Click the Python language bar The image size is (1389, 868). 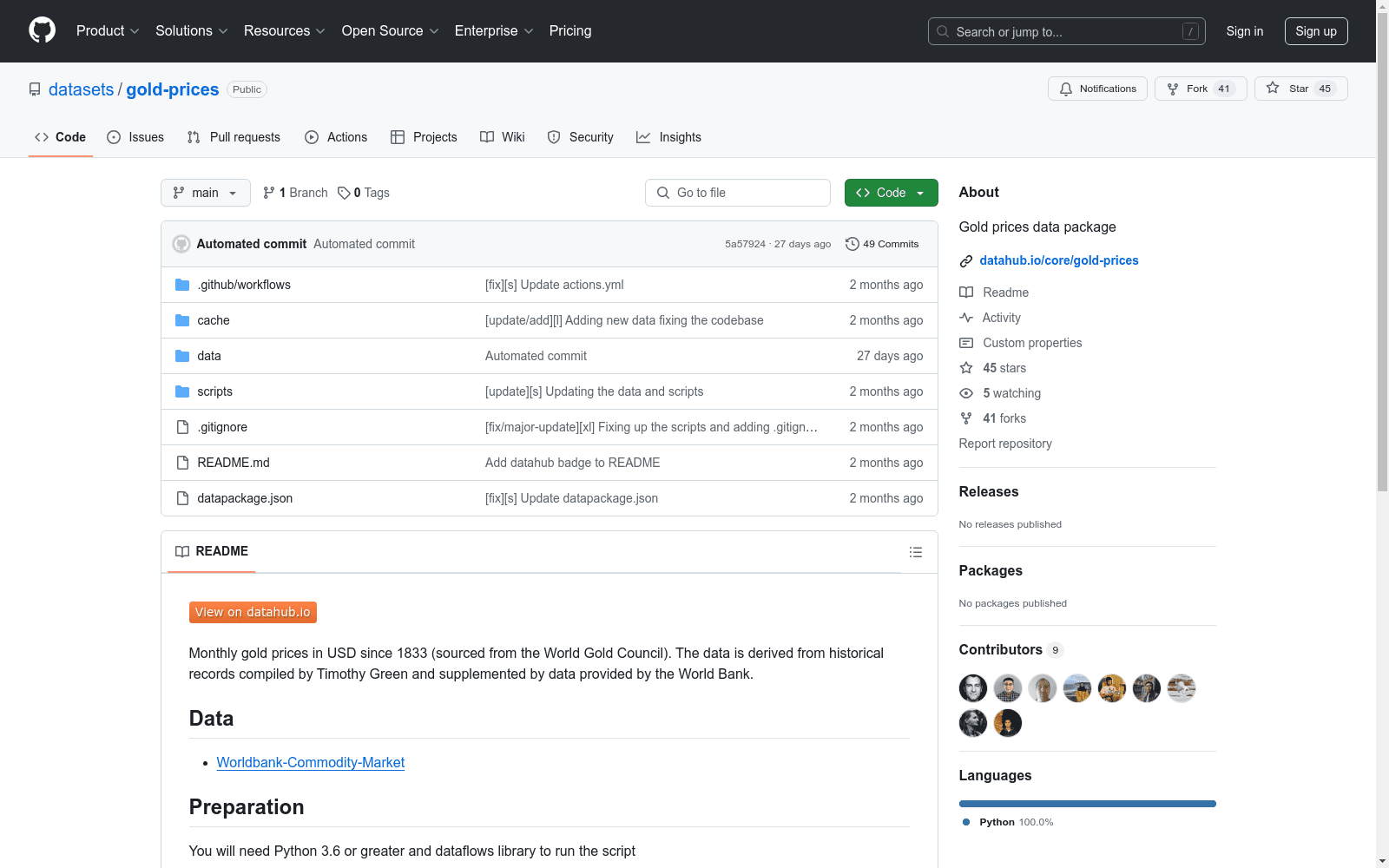pos(1087,804)
